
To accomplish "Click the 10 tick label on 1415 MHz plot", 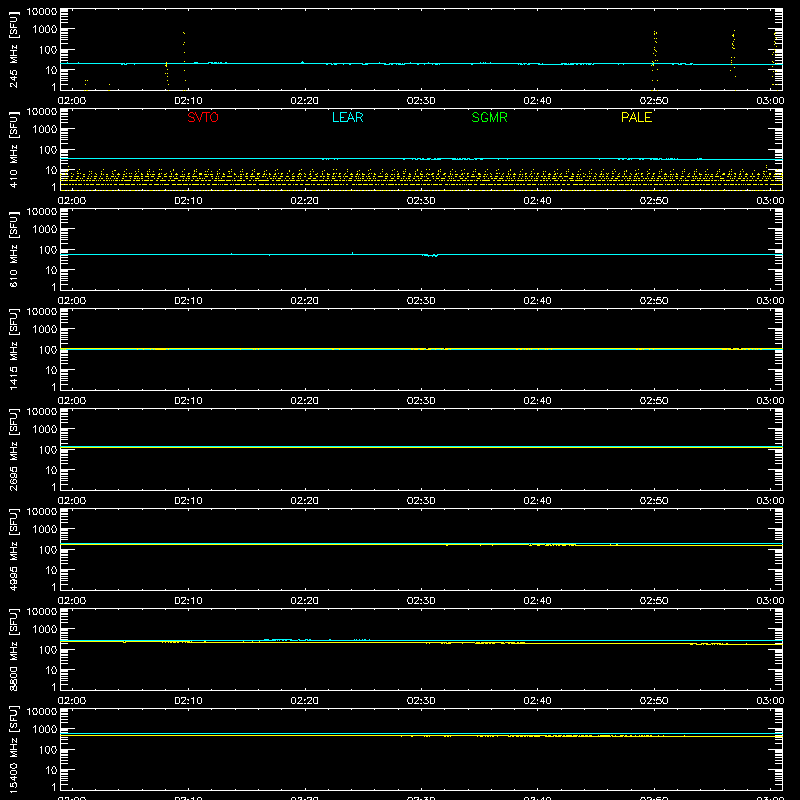I will 51,370.
